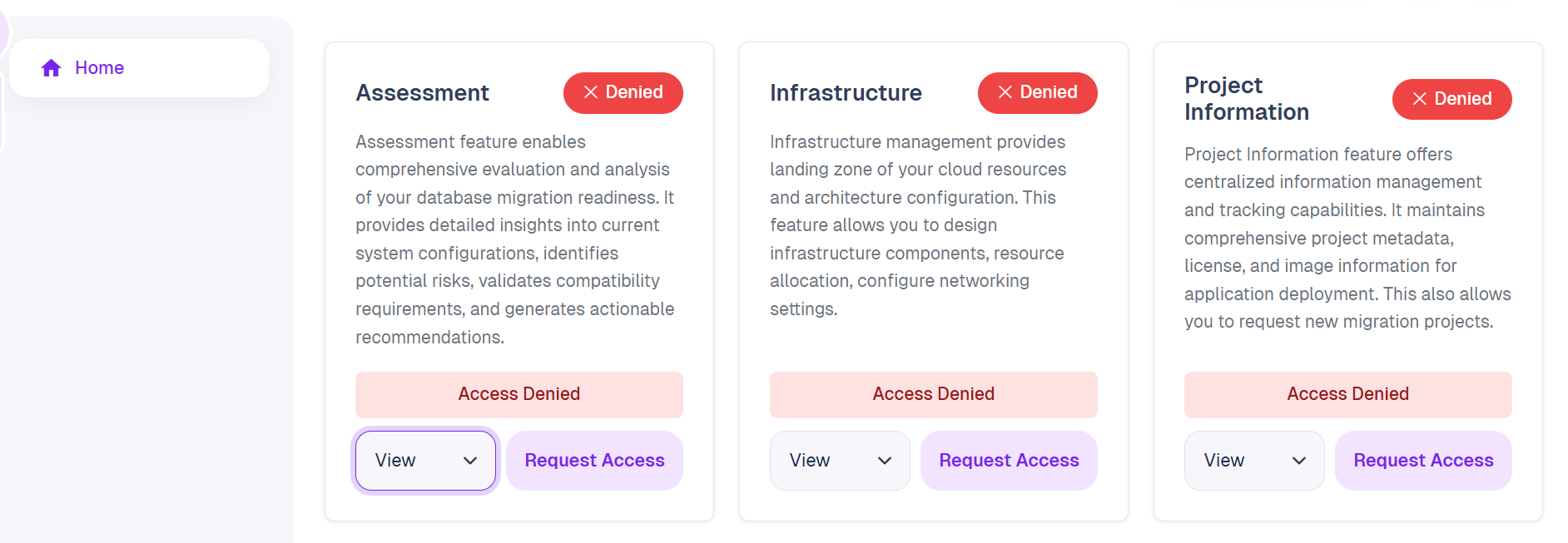Viewport: 1568px width, 543px height.
Task: Click the chevron arrow in Infrastructure's View selector
Action: (885, 461)
